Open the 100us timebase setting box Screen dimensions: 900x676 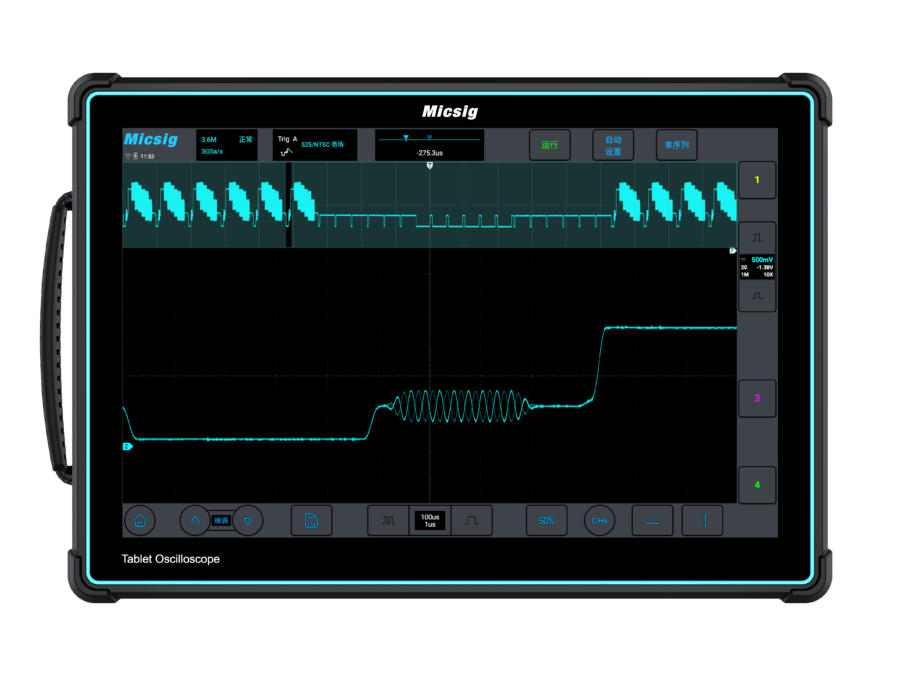[x=429, y=520]
